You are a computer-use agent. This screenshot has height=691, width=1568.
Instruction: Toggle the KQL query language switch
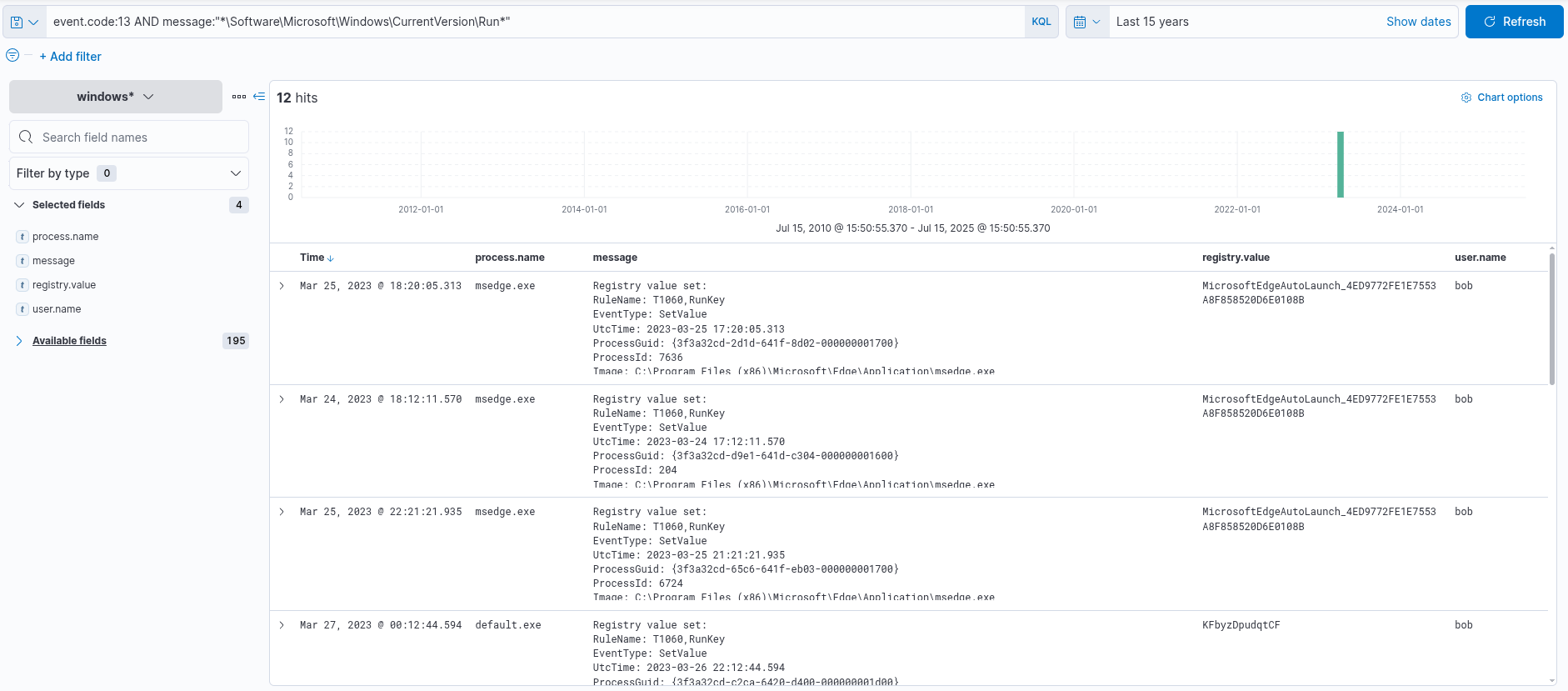pos(1041,22)
